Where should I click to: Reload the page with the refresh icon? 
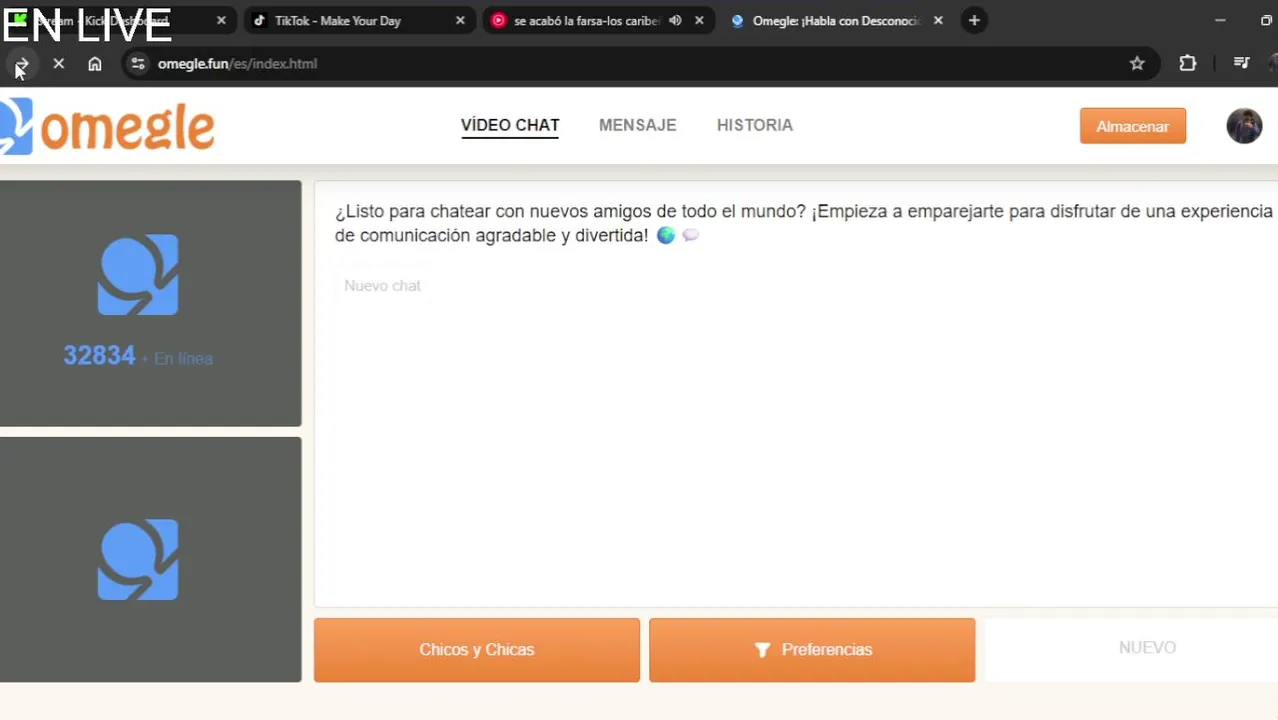pyautogui.click(x=21, y=64)
